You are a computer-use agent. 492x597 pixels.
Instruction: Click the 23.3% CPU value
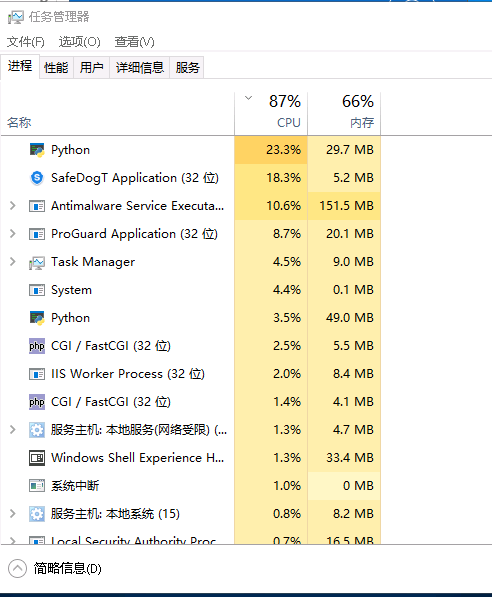coord(283,150)
